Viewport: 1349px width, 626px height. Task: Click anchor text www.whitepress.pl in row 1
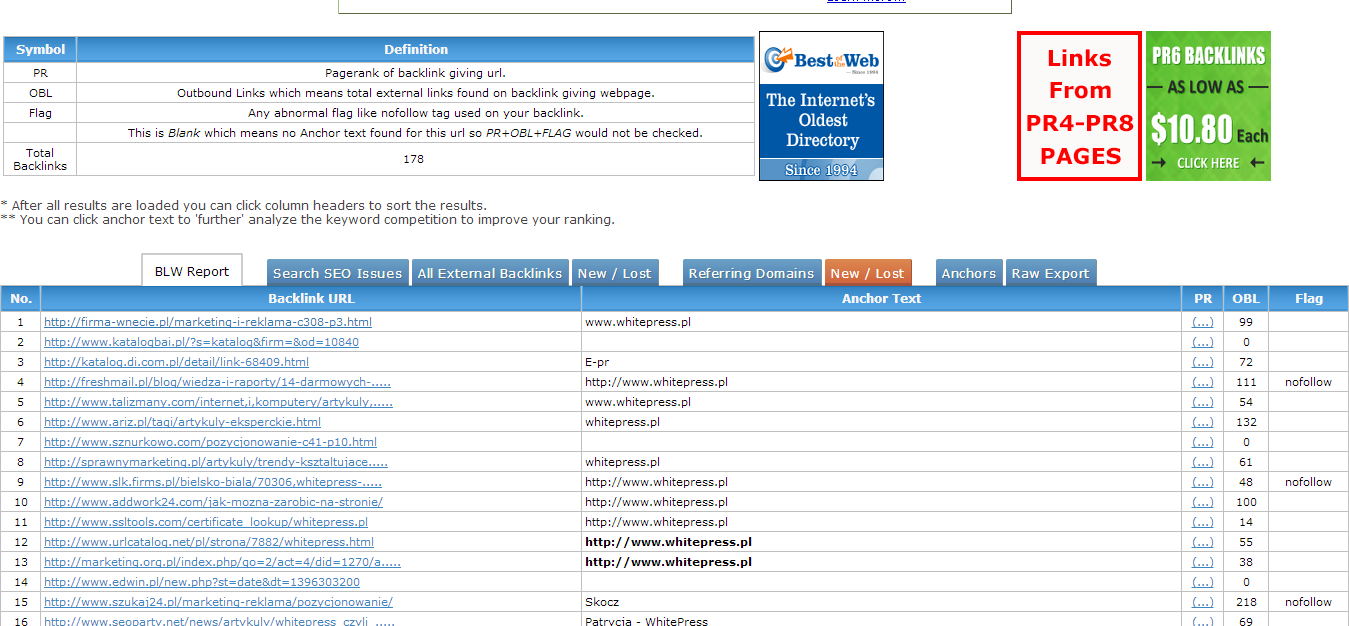coord(638,322)
